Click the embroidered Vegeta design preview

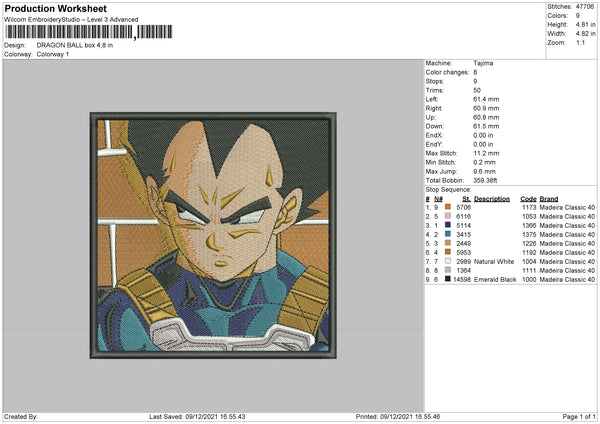(213, 235)
